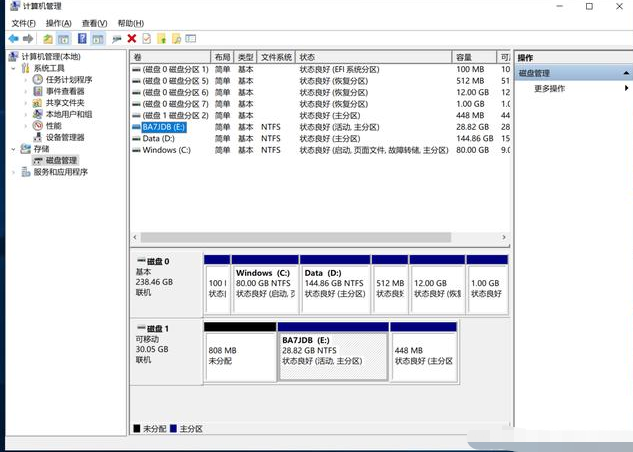Click the forward arrow toolbar icon
Image resolution: width=633 pixels, height=452 pixels.
pyautogui.click(x=28, y=39)
